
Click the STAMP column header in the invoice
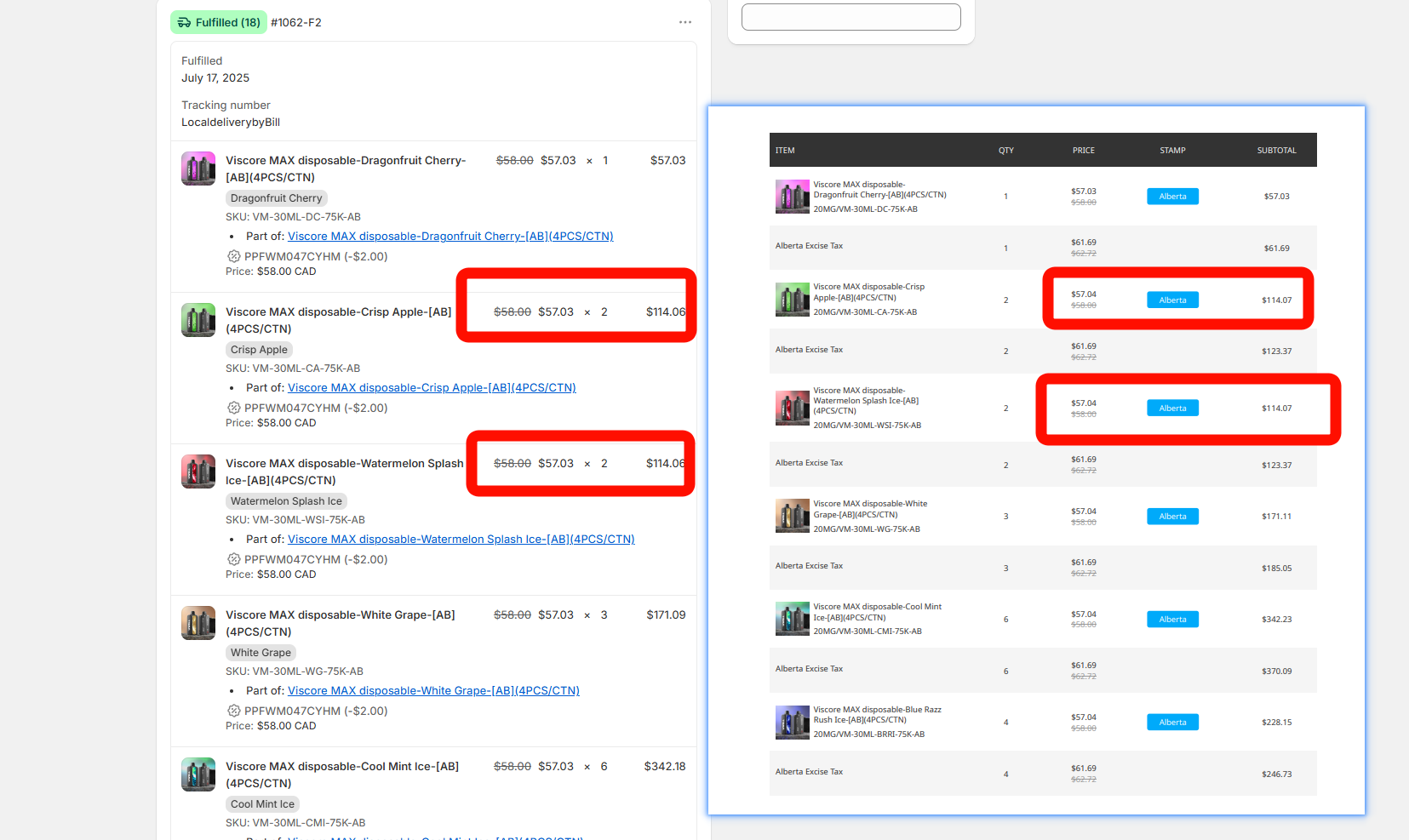(x=1172, y=151)
